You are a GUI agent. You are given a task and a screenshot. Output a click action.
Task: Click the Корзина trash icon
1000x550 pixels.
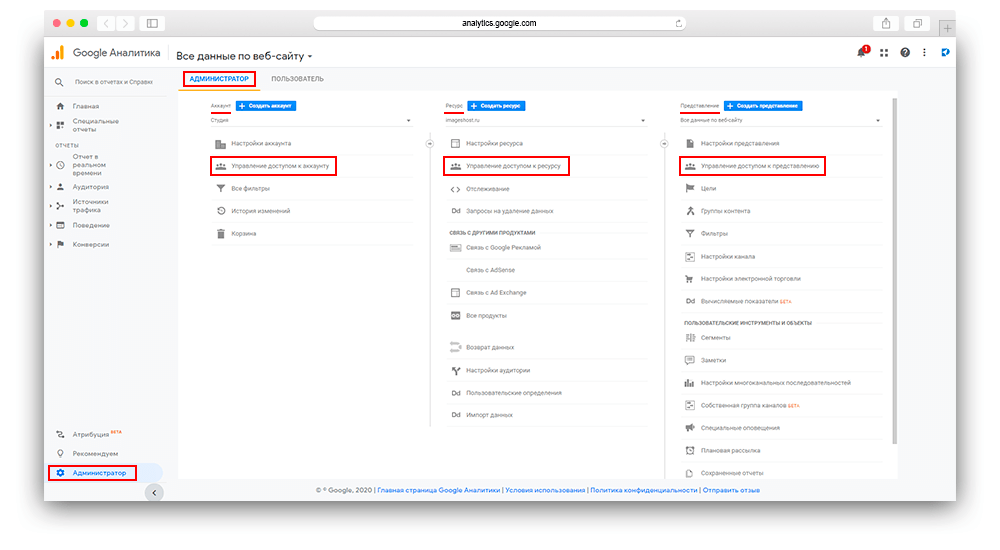(x=221, y=234)
